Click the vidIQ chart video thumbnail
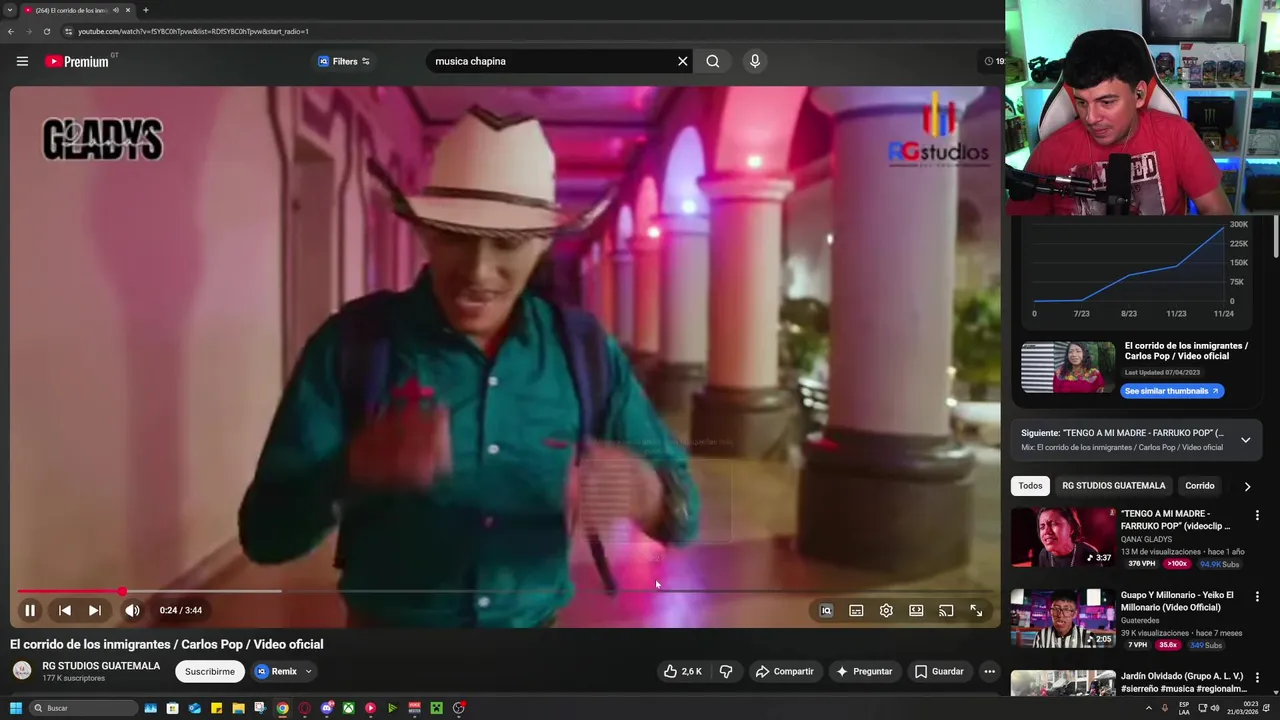1280x720 pixels. (1068, 367)
